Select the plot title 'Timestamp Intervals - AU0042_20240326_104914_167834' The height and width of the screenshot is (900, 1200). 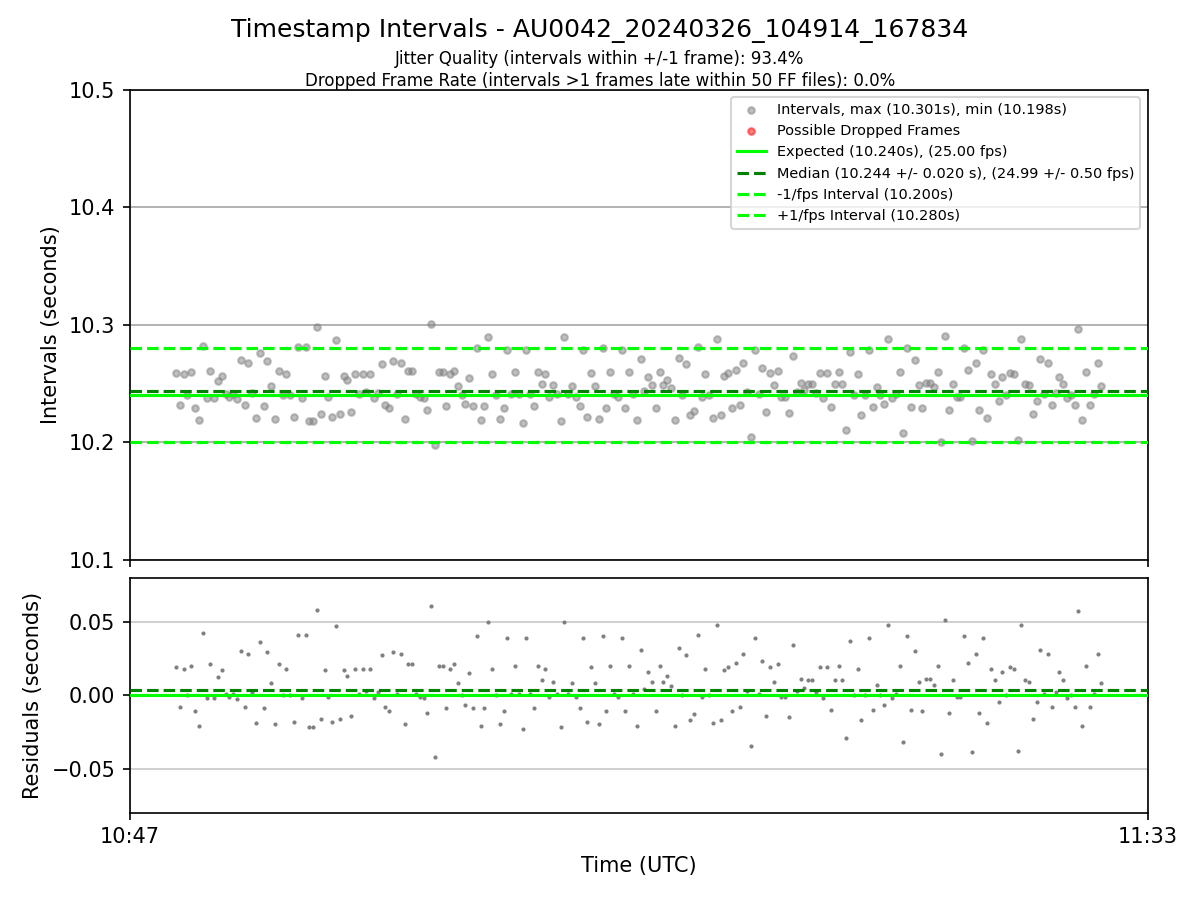599,29
